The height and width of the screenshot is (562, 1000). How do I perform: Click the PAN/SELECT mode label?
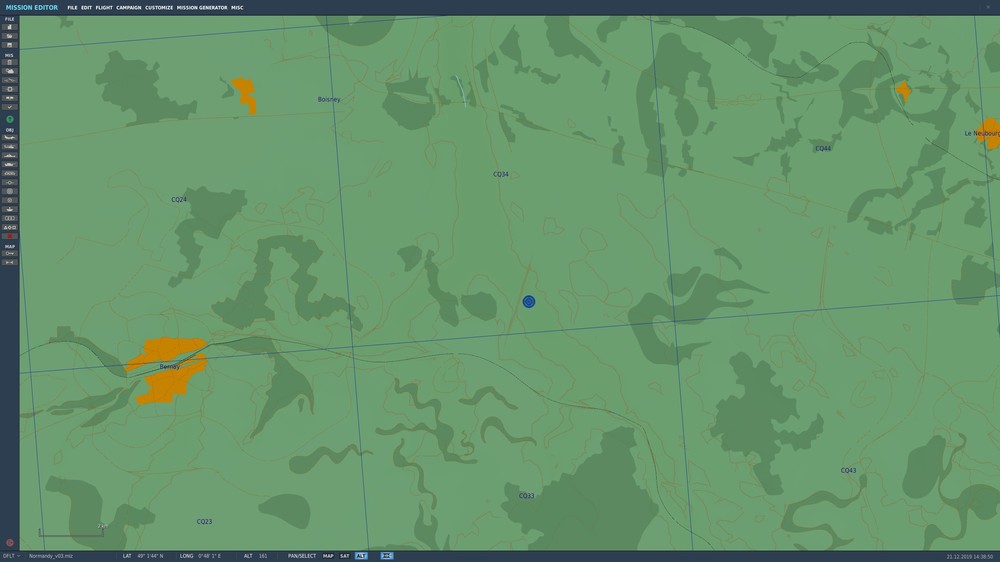pos(302,556)
